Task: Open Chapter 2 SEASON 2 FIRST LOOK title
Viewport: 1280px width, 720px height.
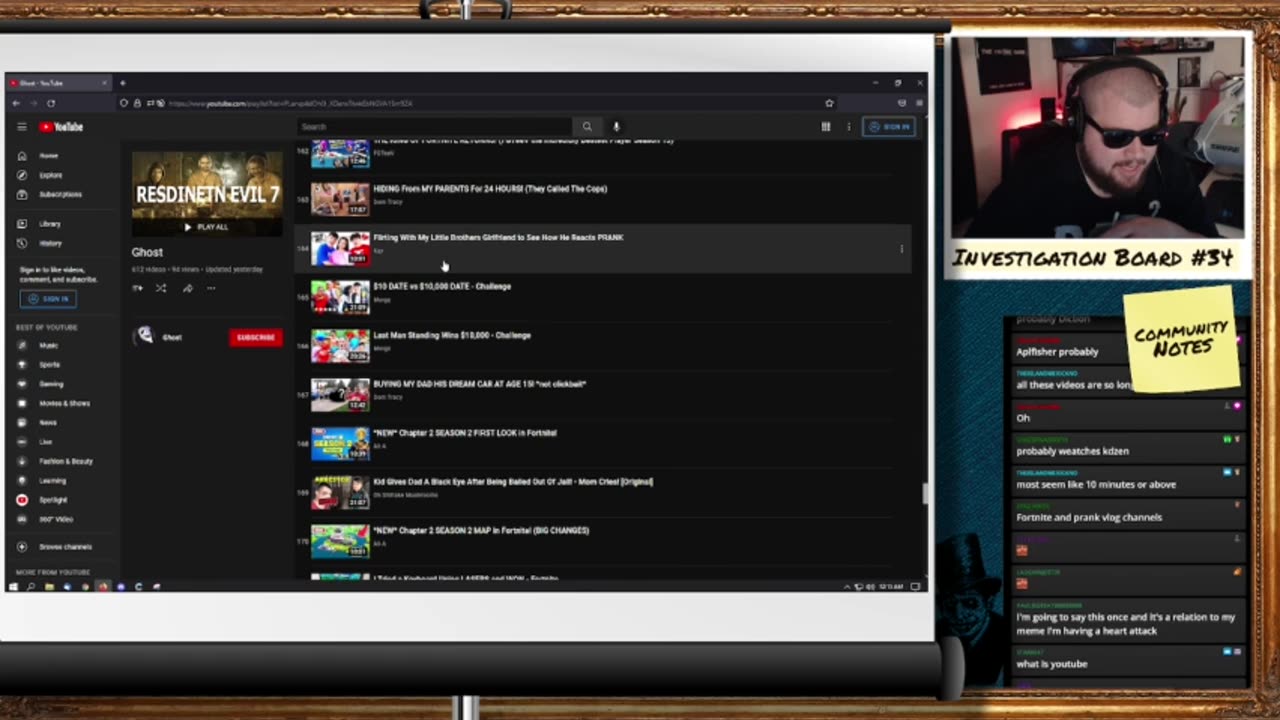Action: pyautogui.click(x=465, y=433)
